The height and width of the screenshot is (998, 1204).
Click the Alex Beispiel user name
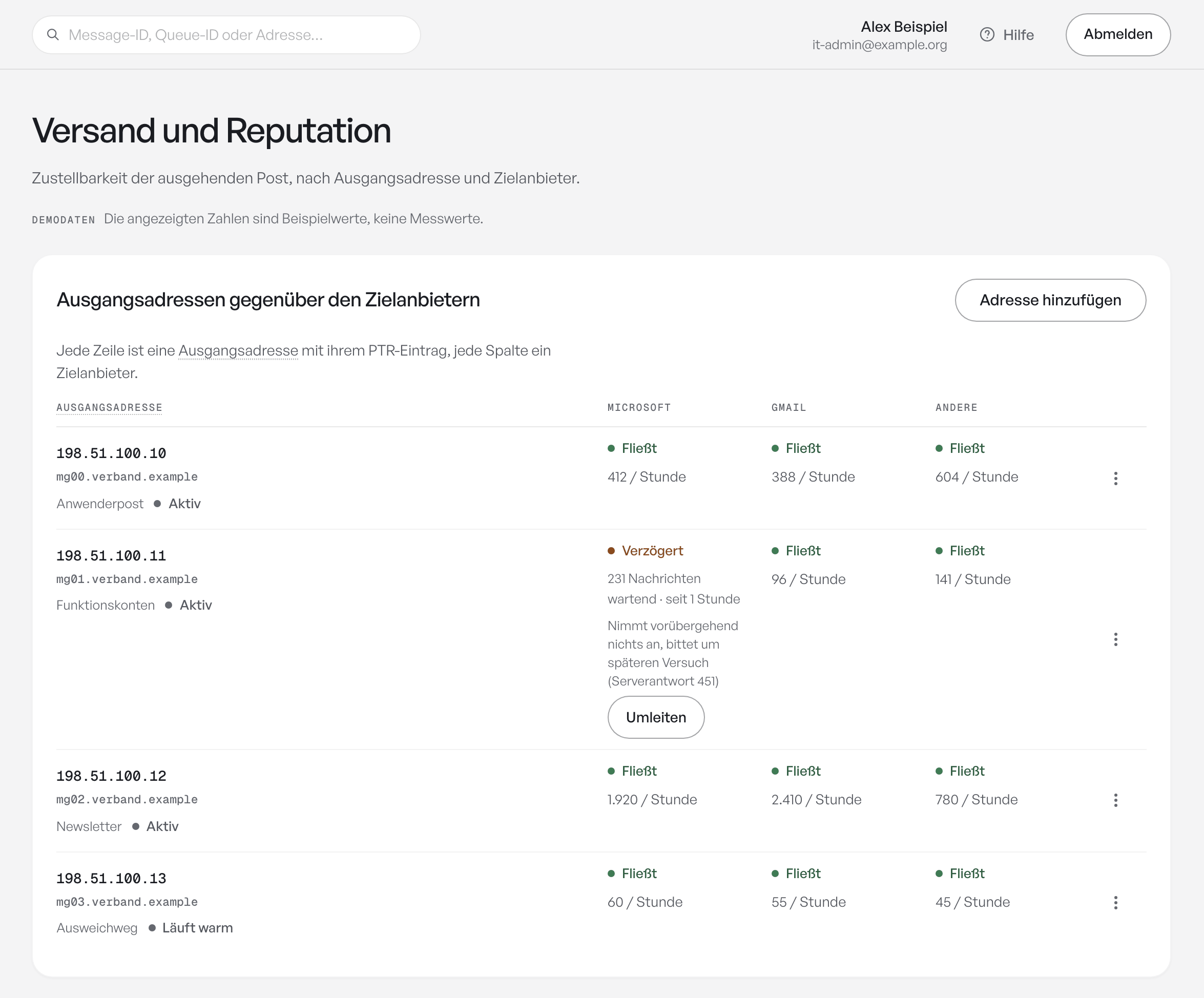point(904,27)
